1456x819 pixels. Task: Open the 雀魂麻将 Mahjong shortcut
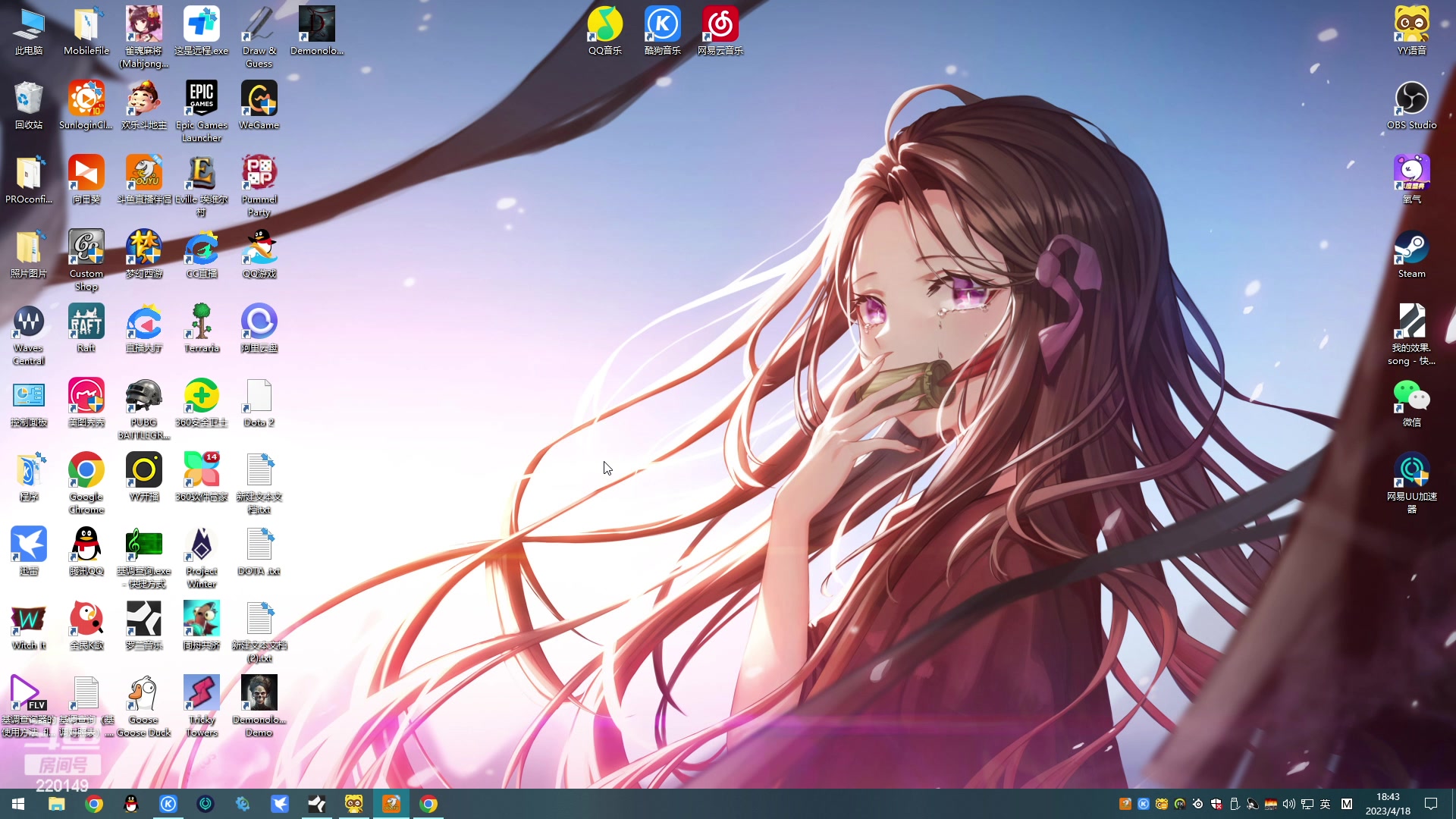click(x=144, y=37)
